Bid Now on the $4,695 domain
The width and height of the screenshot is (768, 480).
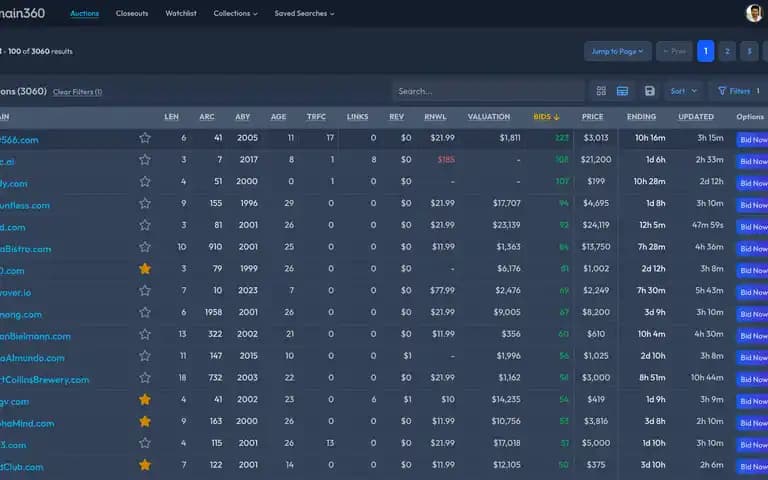tap(753, 205)
